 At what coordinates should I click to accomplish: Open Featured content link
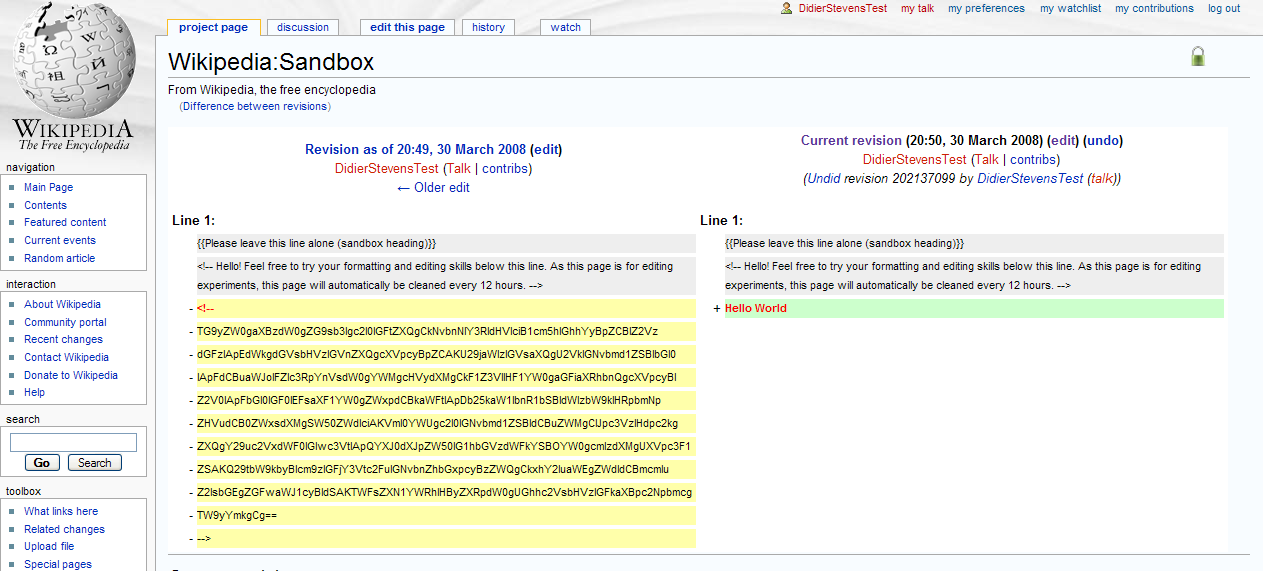(65, 222)
